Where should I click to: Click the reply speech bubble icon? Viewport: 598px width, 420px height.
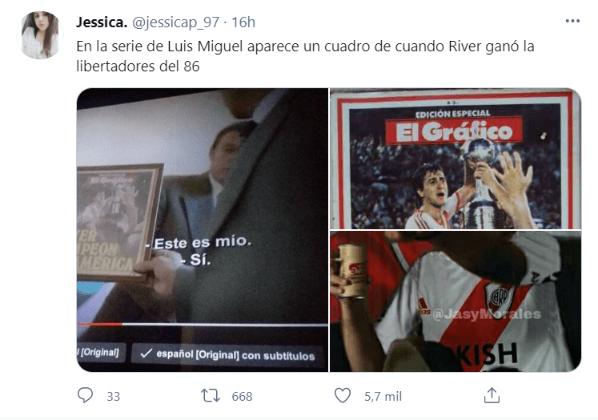pyautogui.click(x=85, y=396)
